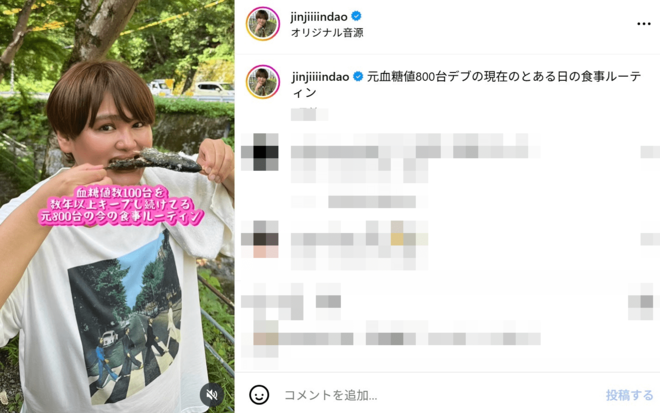The image size is (660, 413).
Task: Open the emoji picker smiley icon
Action: pyautogui.click(x=259, y=394)
